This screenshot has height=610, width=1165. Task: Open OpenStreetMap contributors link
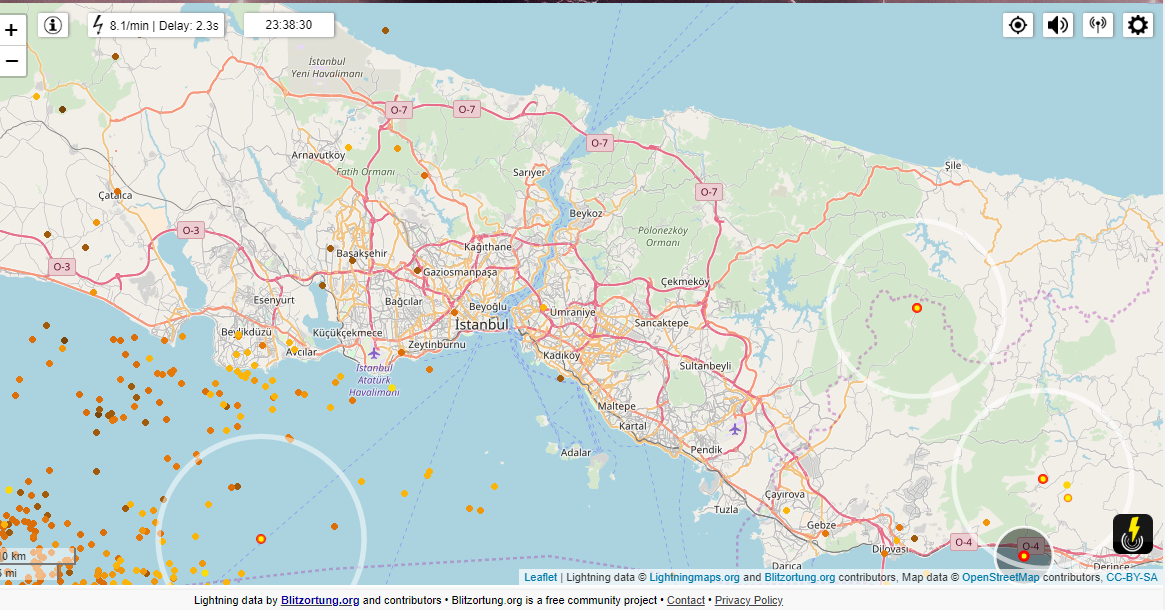(x=1000, y=577)
